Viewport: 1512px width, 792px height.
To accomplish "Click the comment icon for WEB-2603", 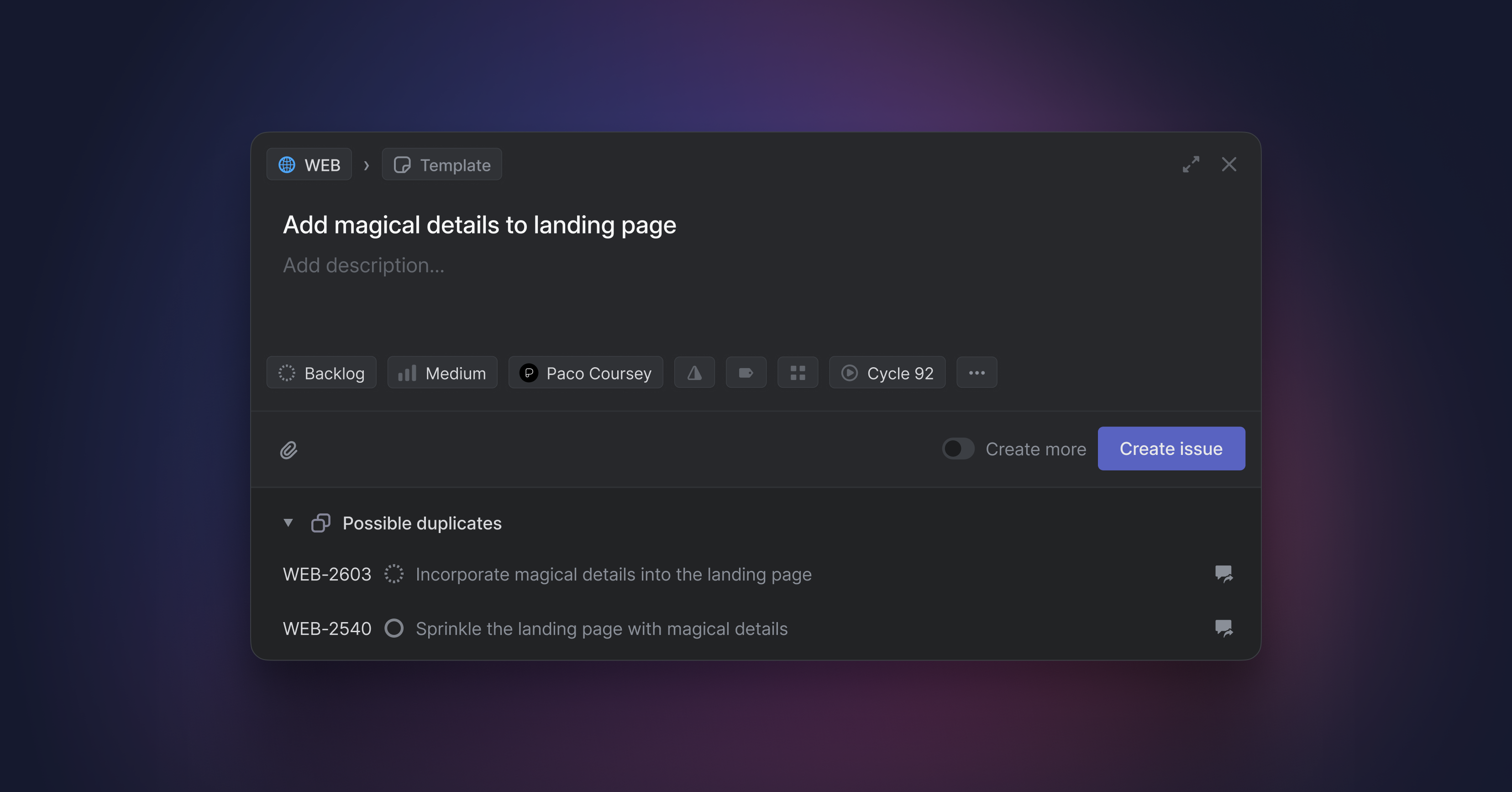I will [x=1223, y=574].
